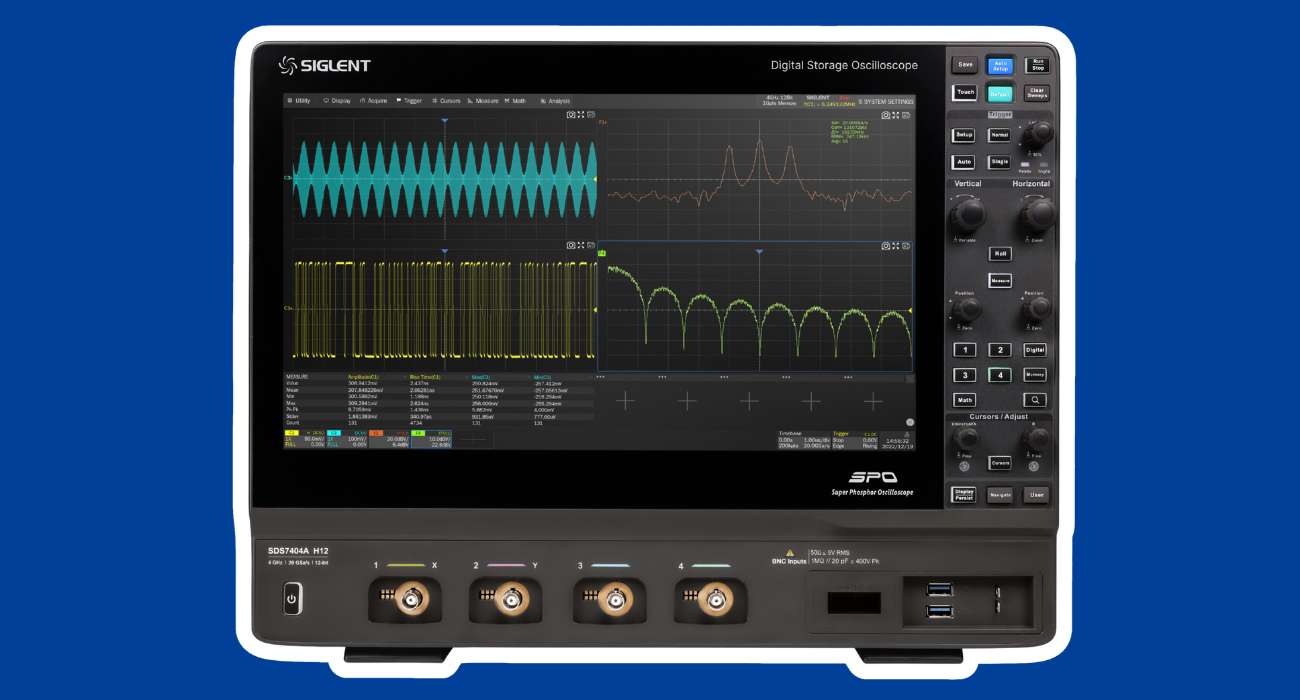
Task: Toggle channel 1 with its button
Action: [x=964, y=350]
